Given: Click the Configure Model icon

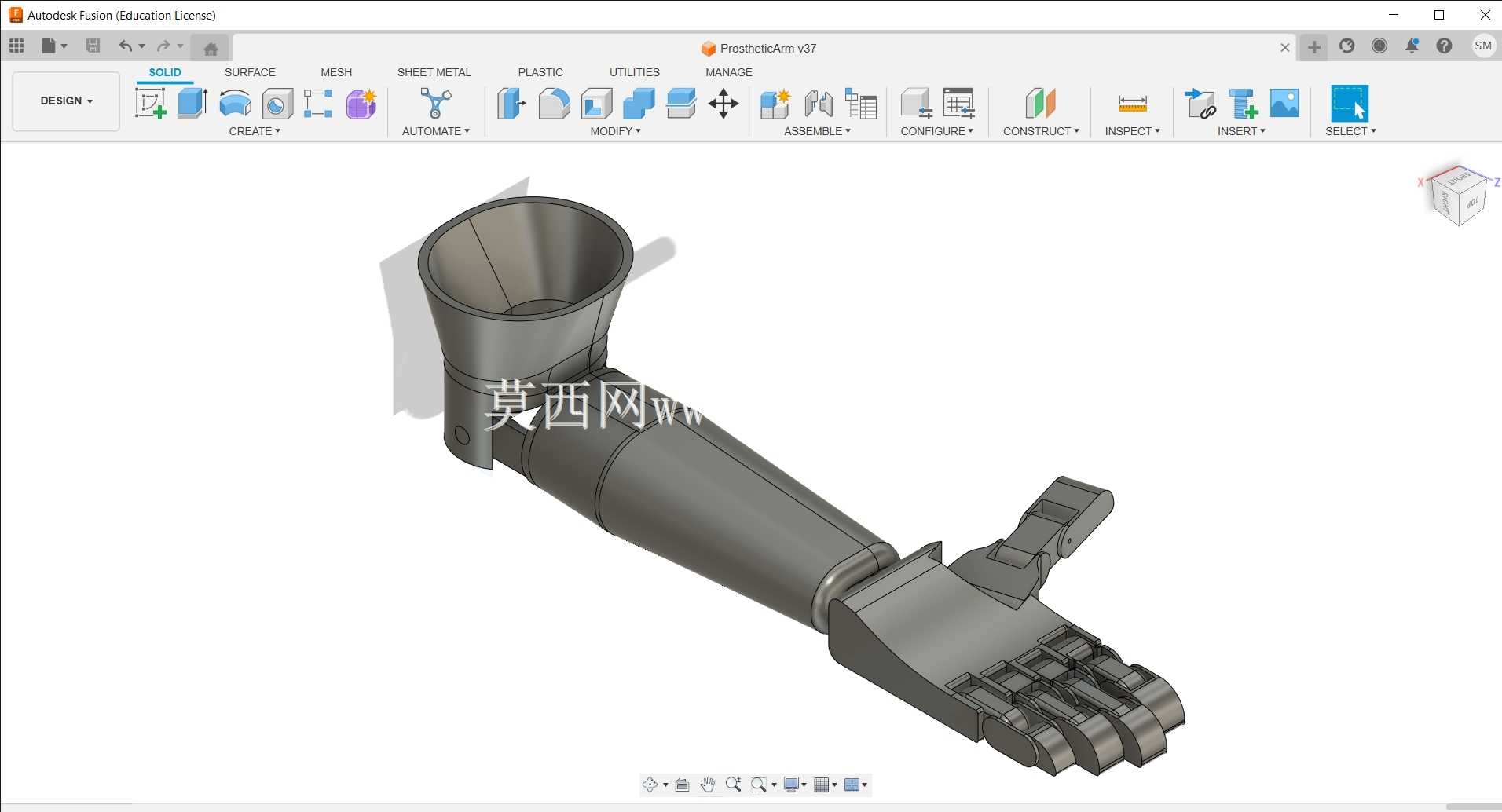Looking at the screenshot, I should [916, 104].
